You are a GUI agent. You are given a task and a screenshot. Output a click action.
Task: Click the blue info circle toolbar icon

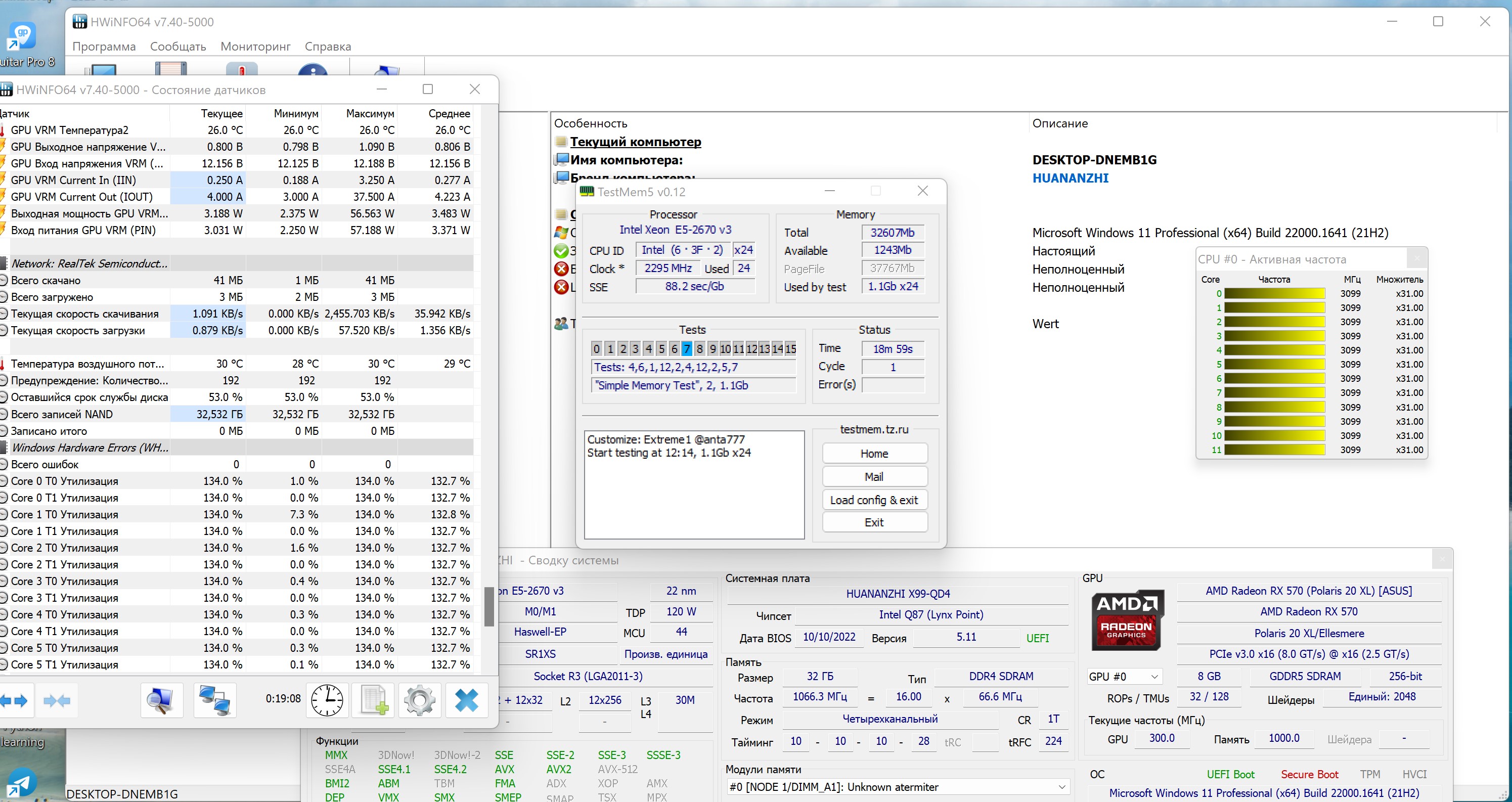313,70
